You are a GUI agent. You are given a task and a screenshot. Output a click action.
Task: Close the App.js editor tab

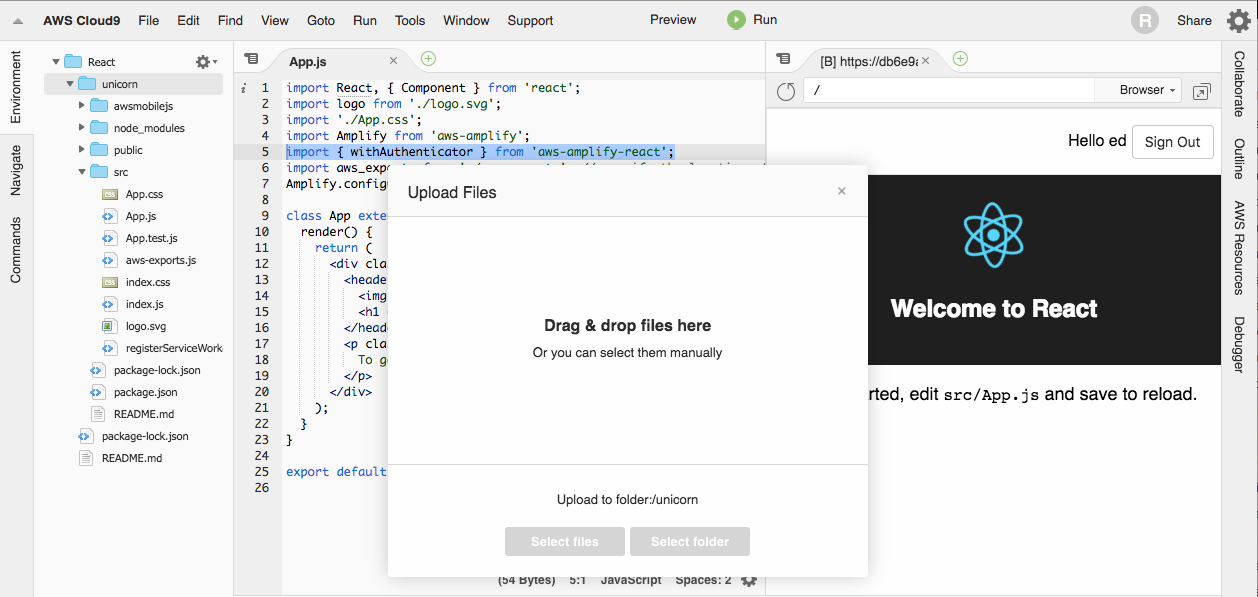(394, 61)
